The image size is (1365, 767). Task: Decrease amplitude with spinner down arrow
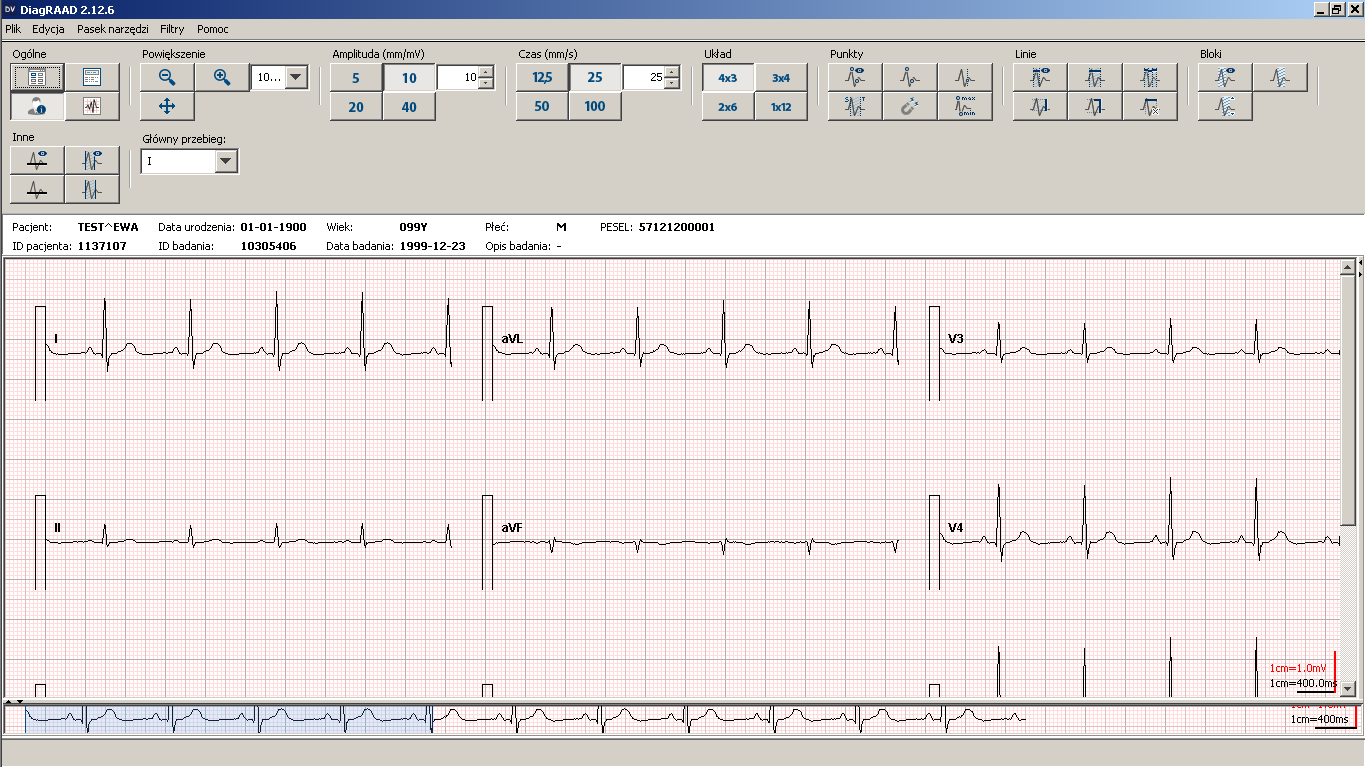click(486, 83)
